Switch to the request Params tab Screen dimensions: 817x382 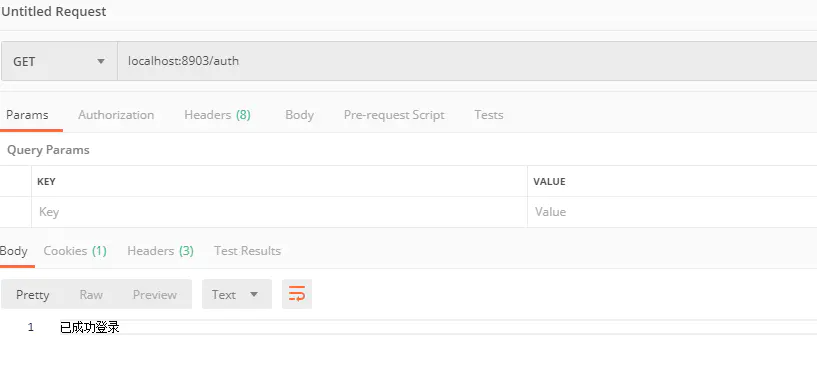coord(28,115)
